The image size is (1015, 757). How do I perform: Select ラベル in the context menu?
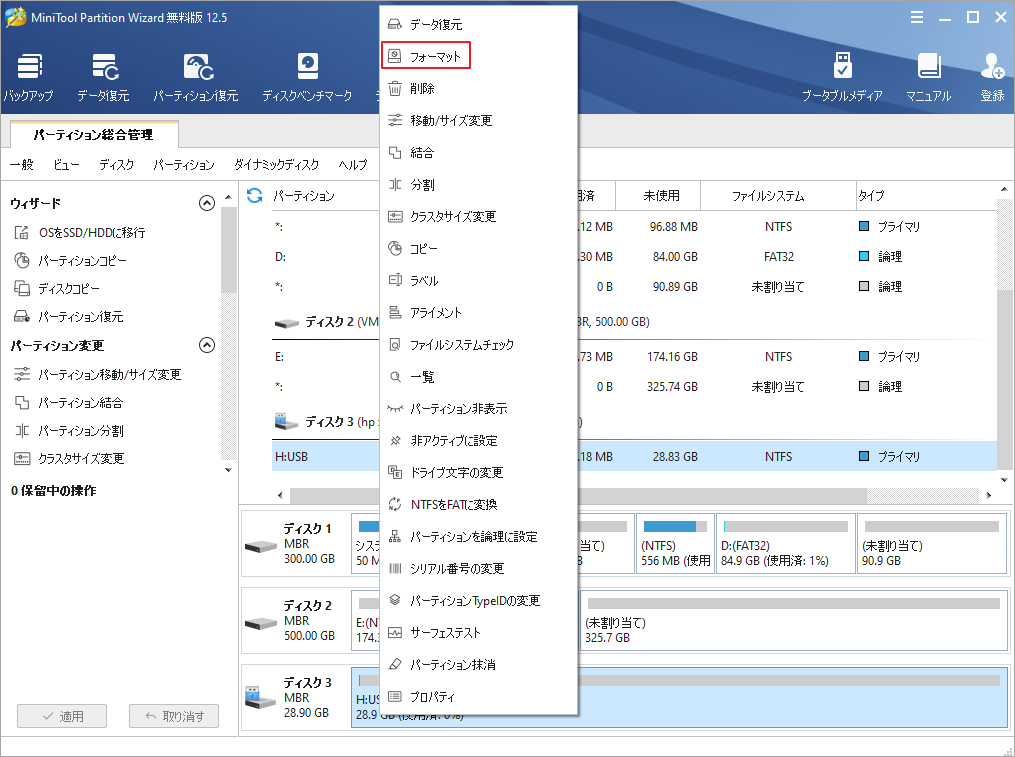coord(478,280)
